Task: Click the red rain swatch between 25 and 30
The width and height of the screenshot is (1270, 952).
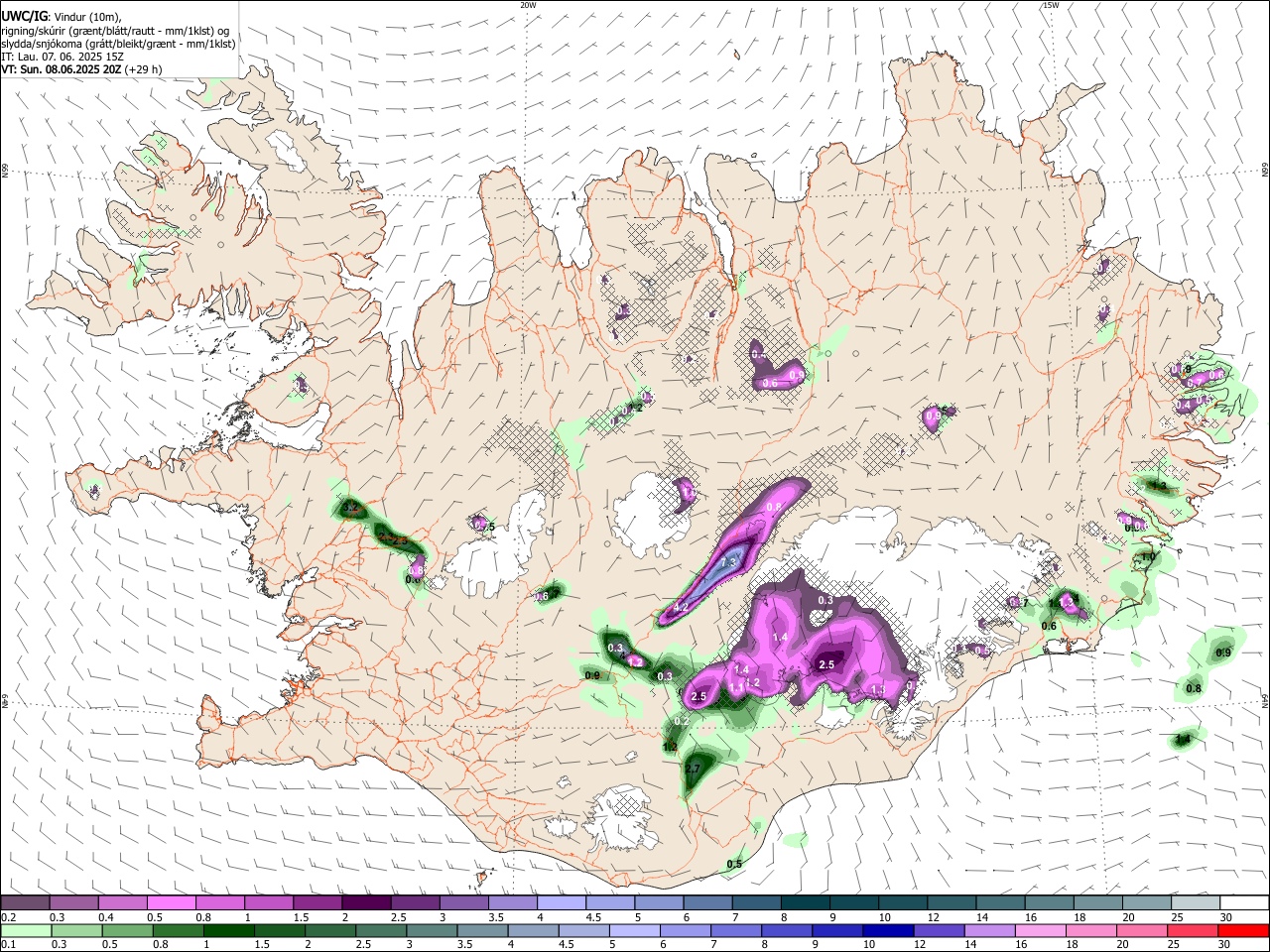Action: [1192, 930]
